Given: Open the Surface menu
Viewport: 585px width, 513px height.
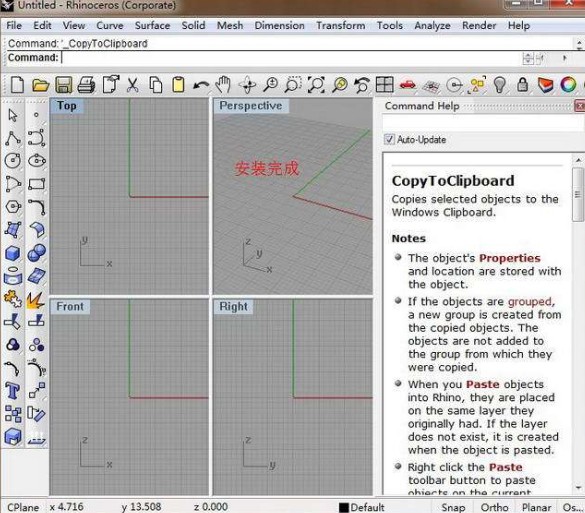Looking at the screenshot, I should coord(152,25).
